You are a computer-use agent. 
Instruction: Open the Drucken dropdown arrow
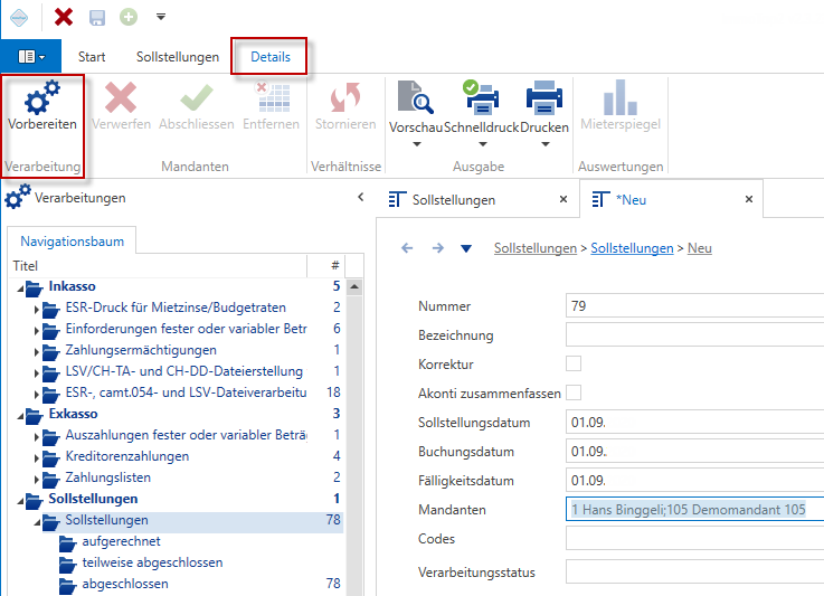(x=545, y=144)
